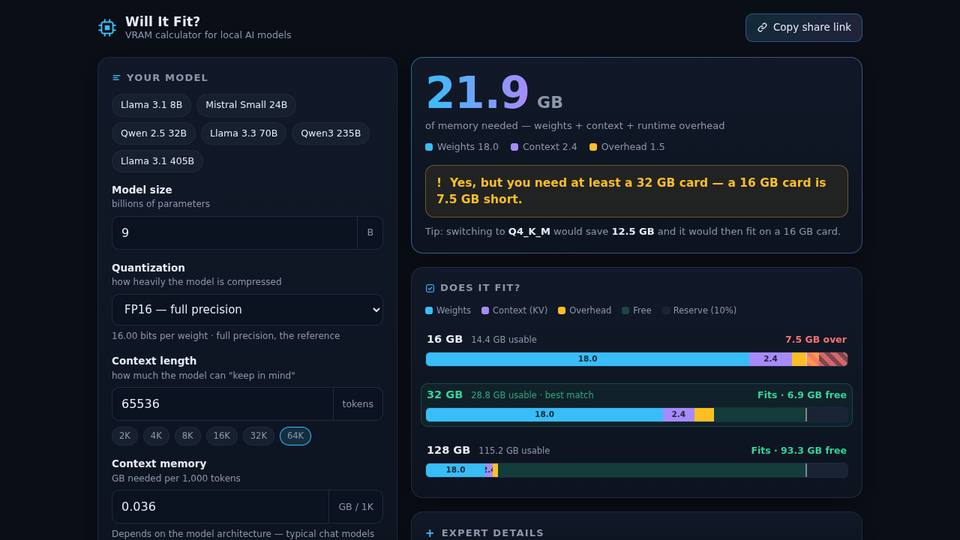The height and width of the screenshot is (540, 960).
Task: Click the link icon in Copy share link
Action: pyautogui.click(x=762, y=28)
